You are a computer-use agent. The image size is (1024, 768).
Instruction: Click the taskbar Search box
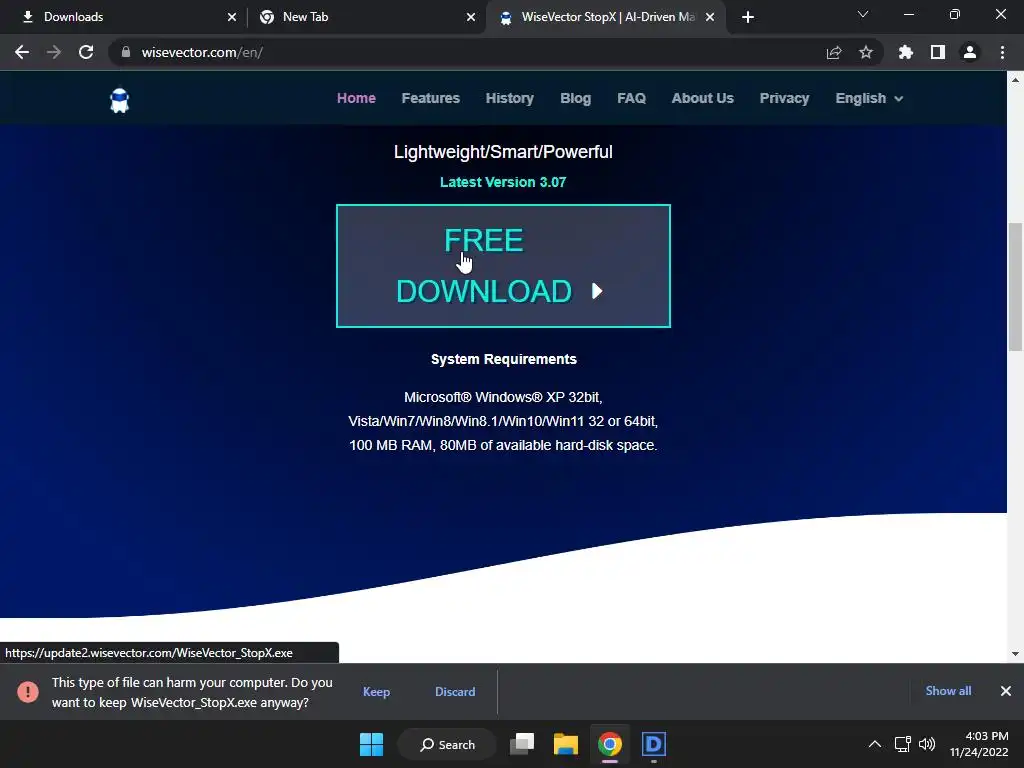447,744
